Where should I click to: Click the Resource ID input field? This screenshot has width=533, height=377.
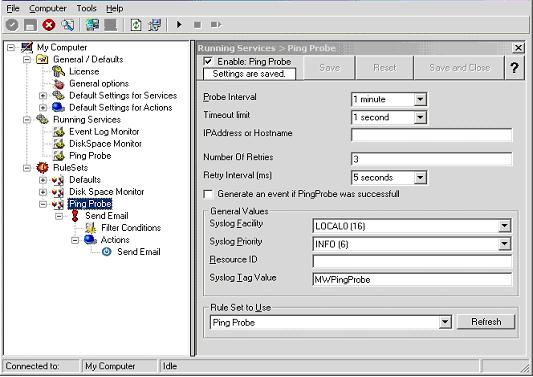pos(412,261)
